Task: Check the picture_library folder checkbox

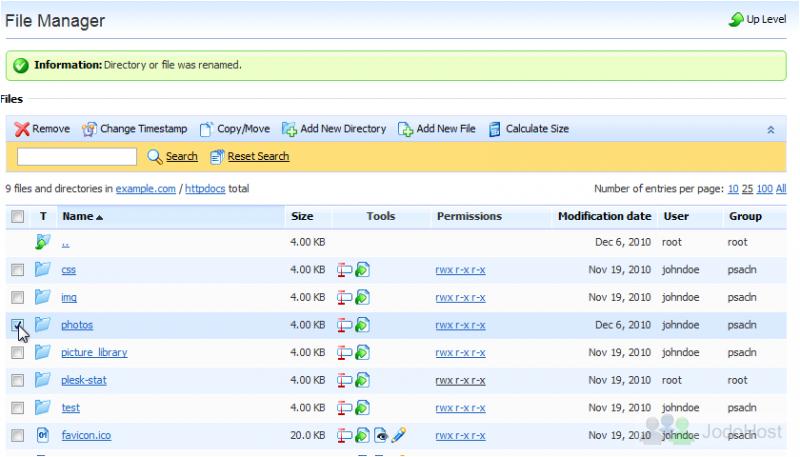Action: (17, 352)
